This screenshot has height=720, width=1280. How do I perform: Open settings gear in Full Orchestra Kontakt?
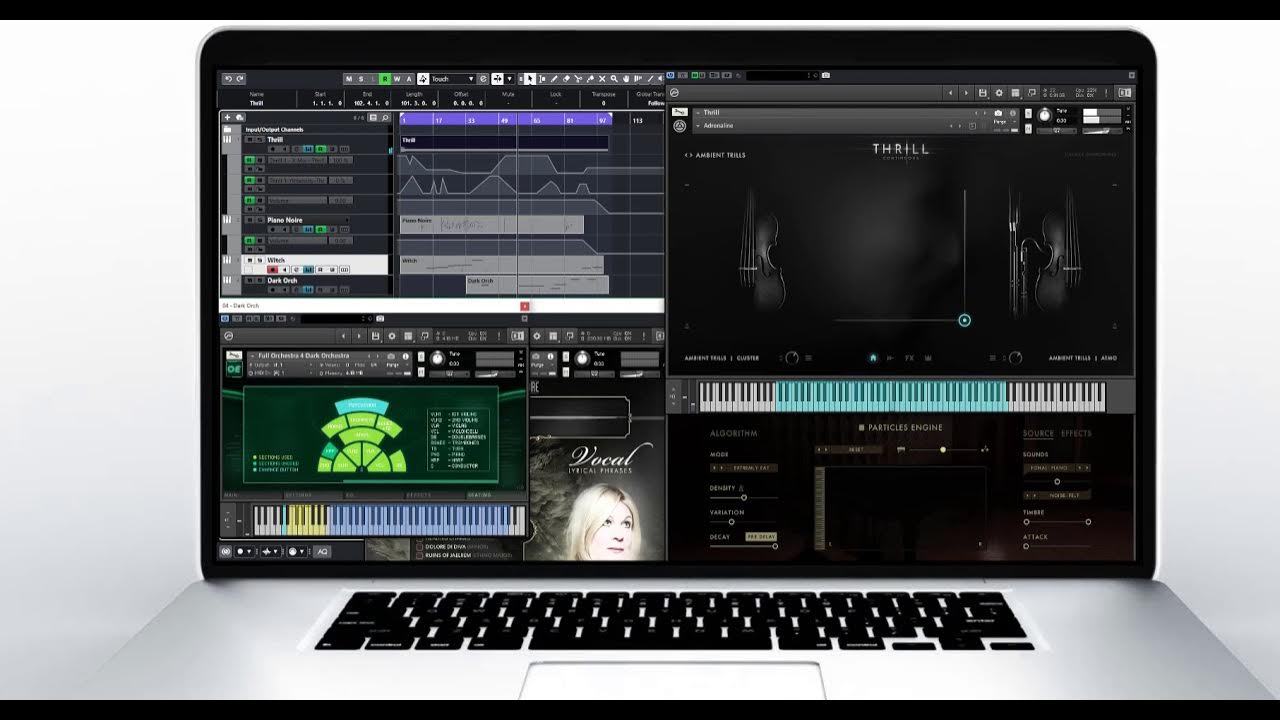392,336
